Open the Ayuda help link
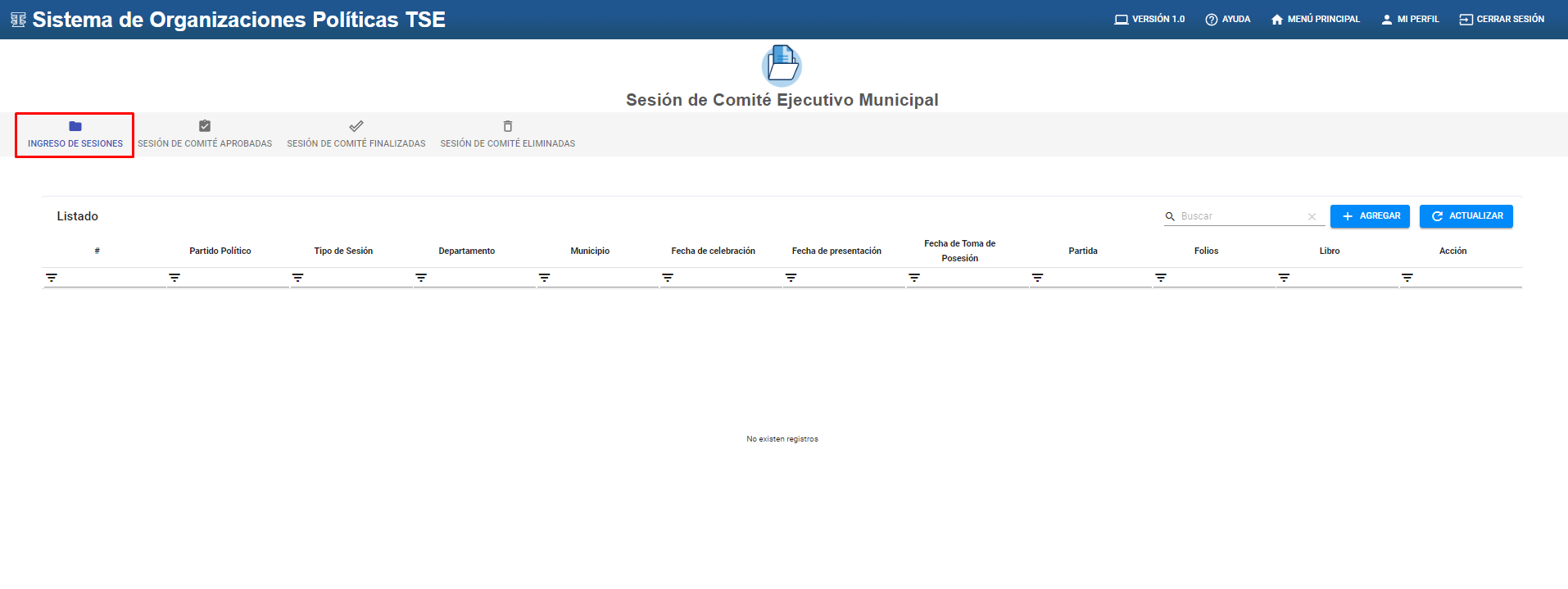The width and height of the screenshot is (1568, 589). click(1227, 19)
